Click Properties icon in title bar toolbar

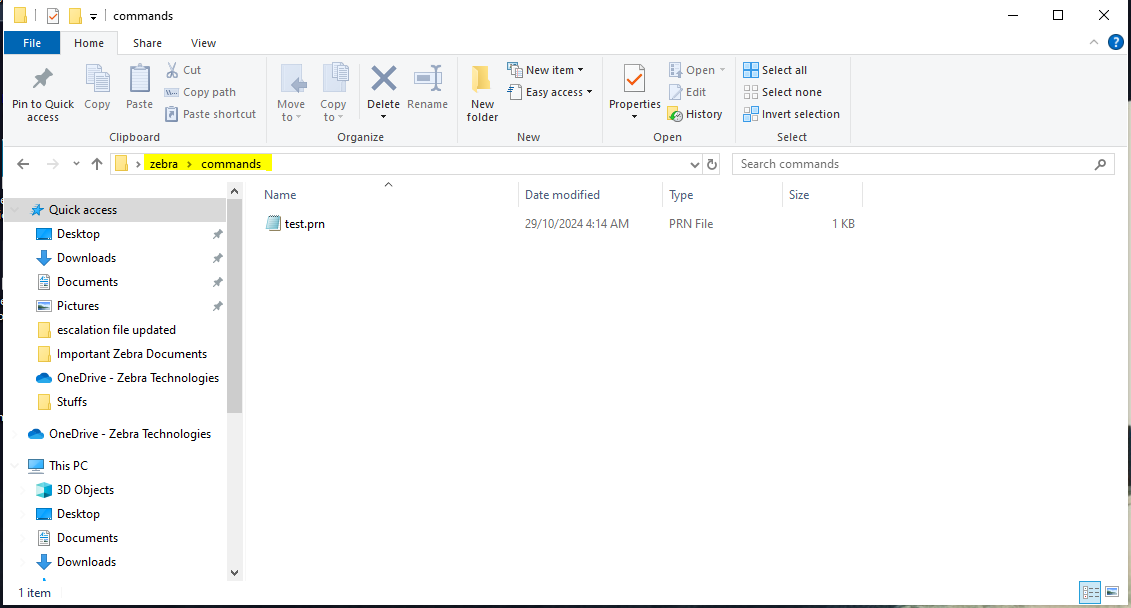pos(53,15)
